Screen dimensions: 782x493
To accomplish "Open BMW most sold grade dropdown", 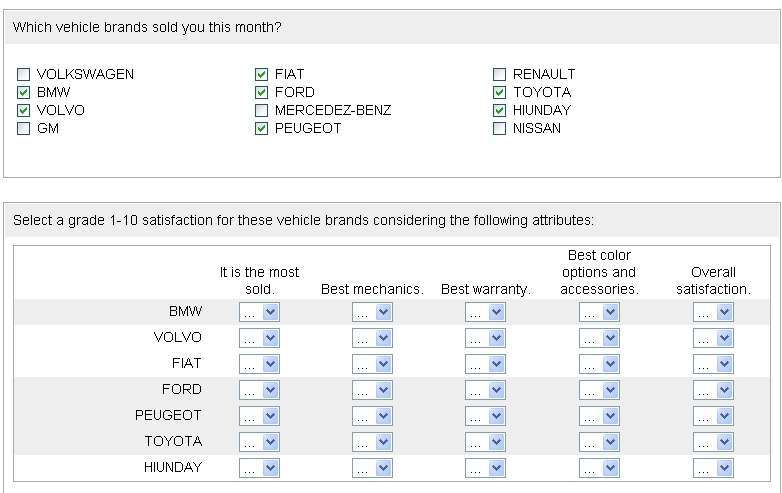I will 259,312.
